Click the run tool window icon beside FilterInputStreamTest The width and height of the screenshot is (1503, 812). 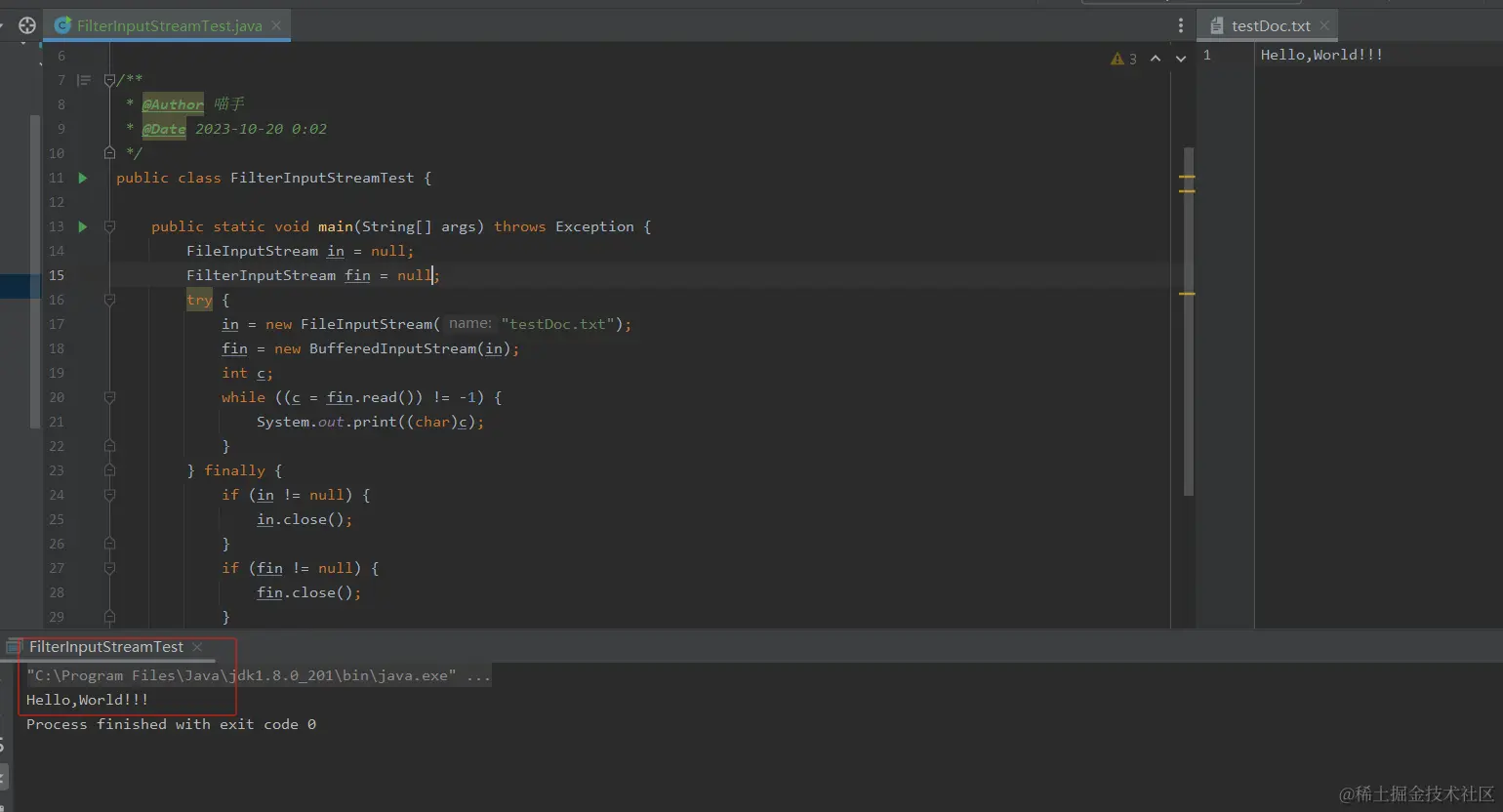(x=14, y=647)
